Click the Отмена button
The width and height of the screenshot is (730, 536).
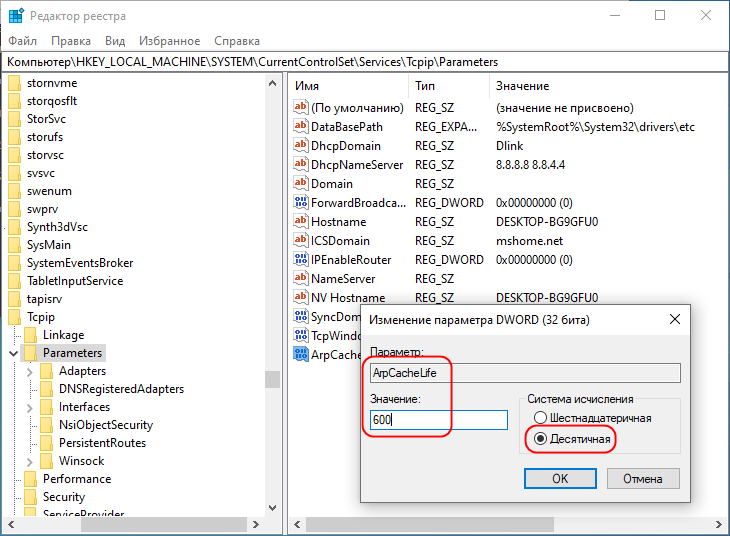(x=643, y=479)
